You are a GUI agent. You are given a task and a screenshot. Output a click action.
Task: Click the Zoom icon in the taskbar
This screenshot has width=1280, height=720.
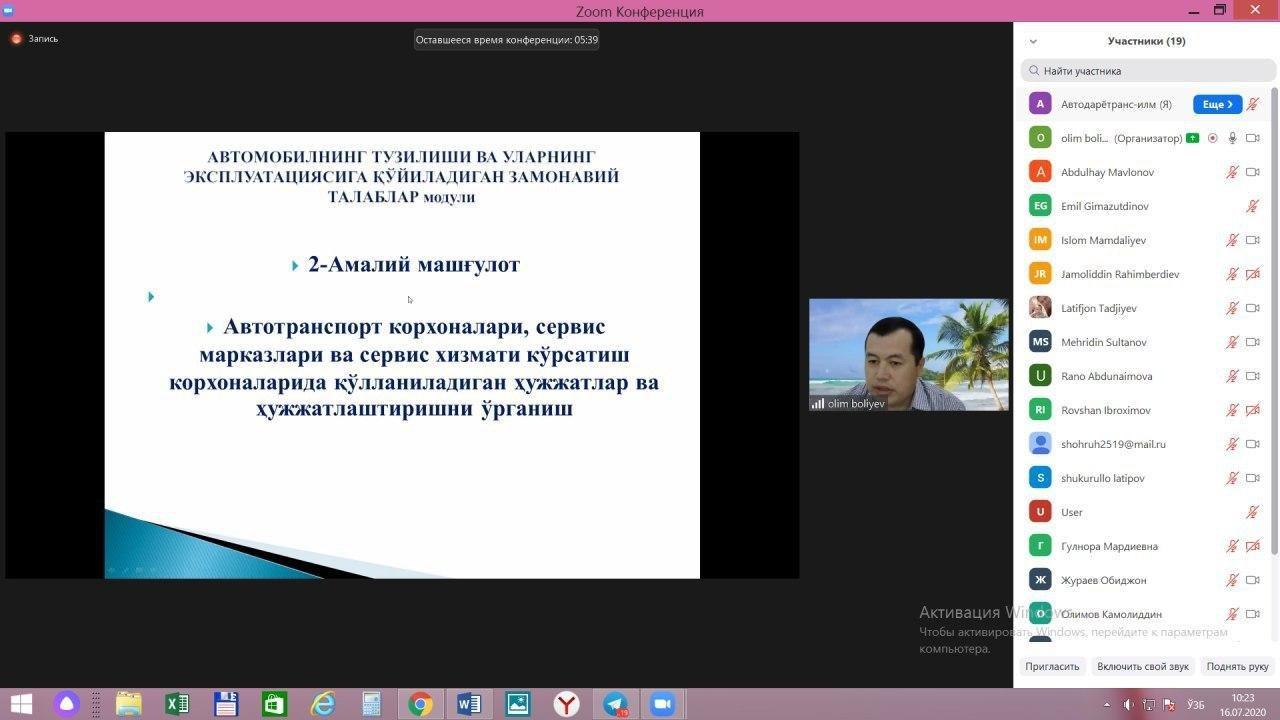click(x=662, y=704)
